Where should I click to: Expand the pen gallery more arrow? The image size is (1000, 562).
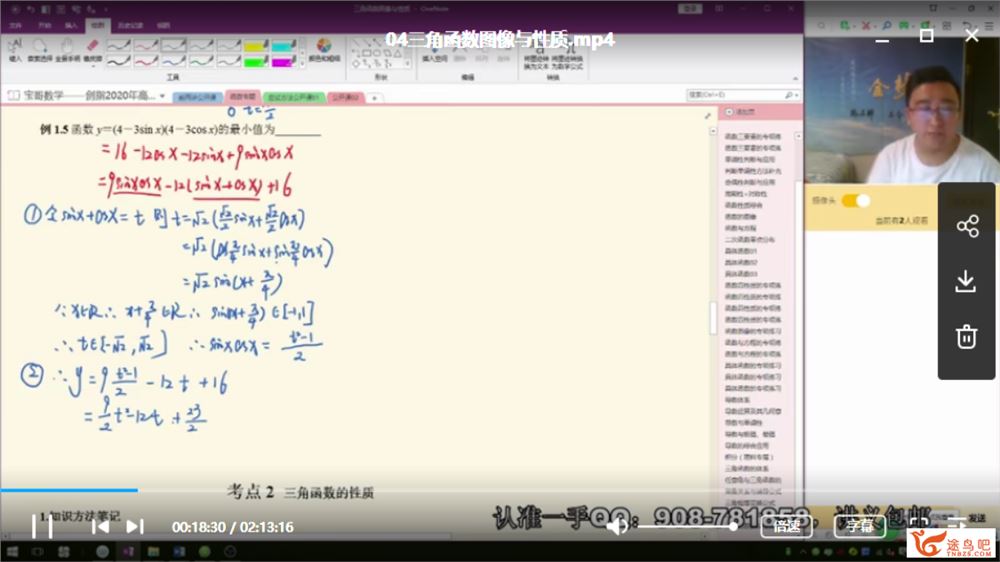[x=301, y=64]
